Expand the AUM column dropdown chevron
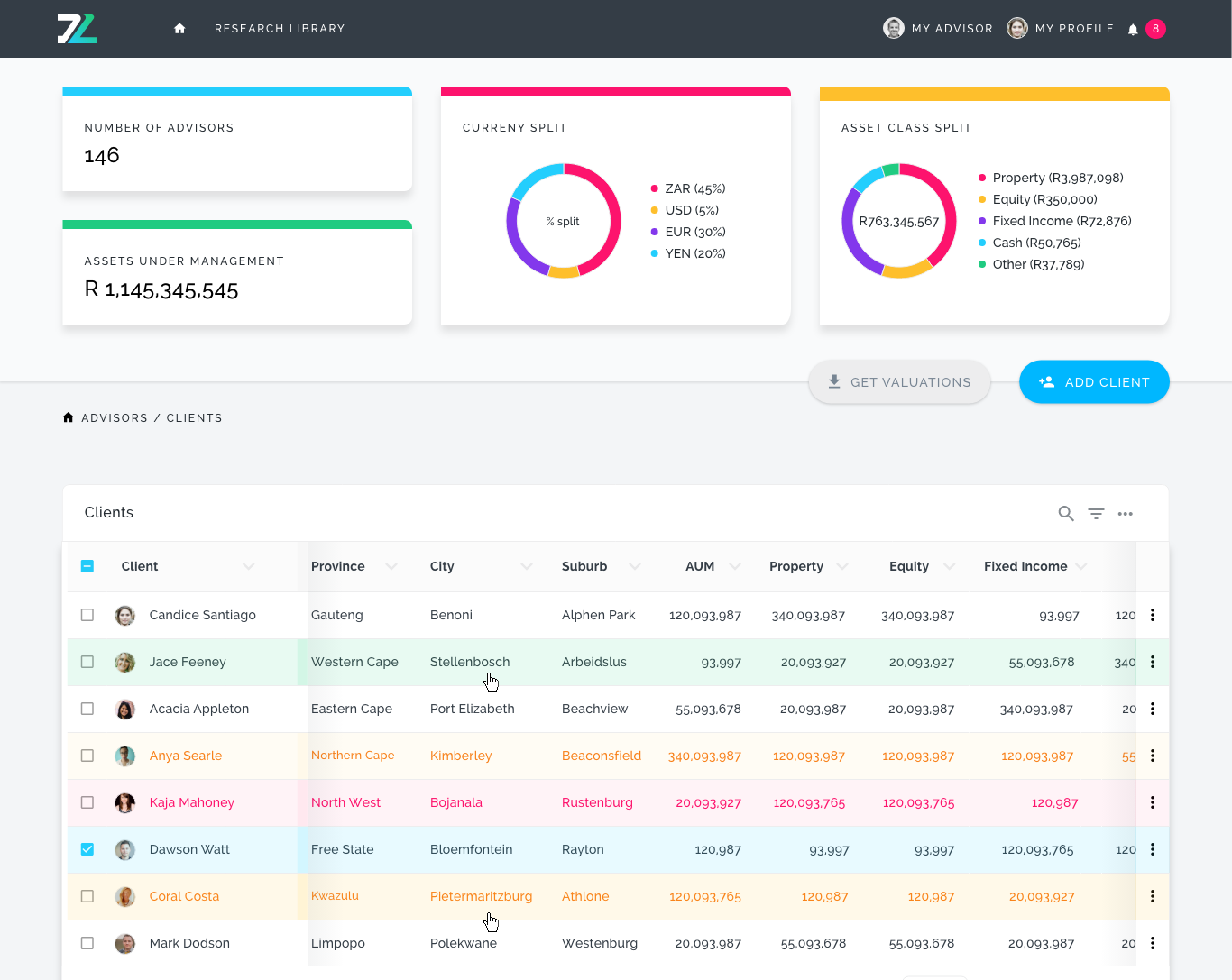 [x=735, y=566]
